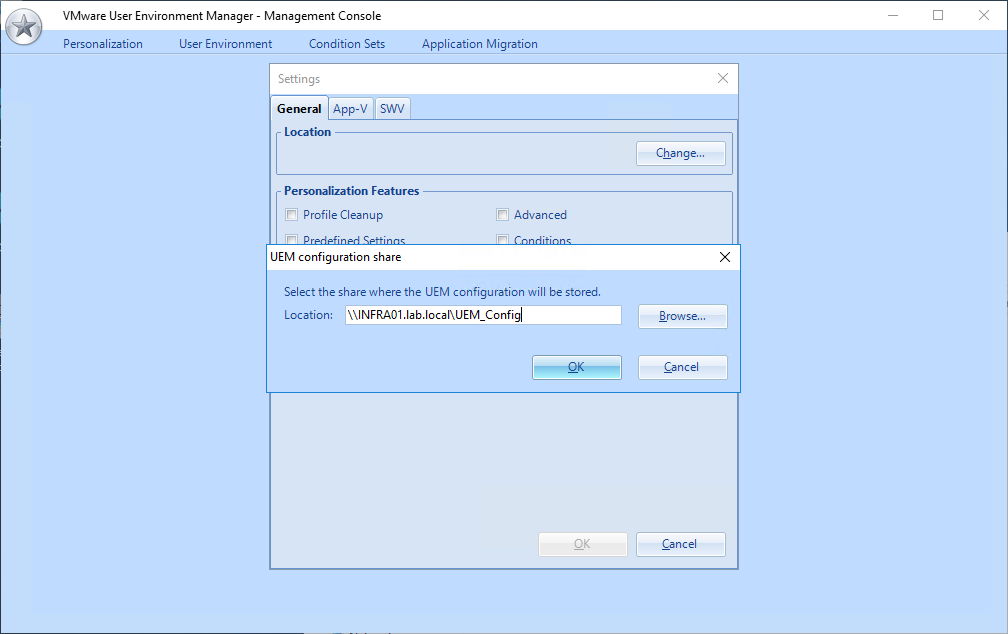Screen dimensions: 1008x634
Task: Click into the Location path field
Action: pyautogui.click(x=483, y=315)
